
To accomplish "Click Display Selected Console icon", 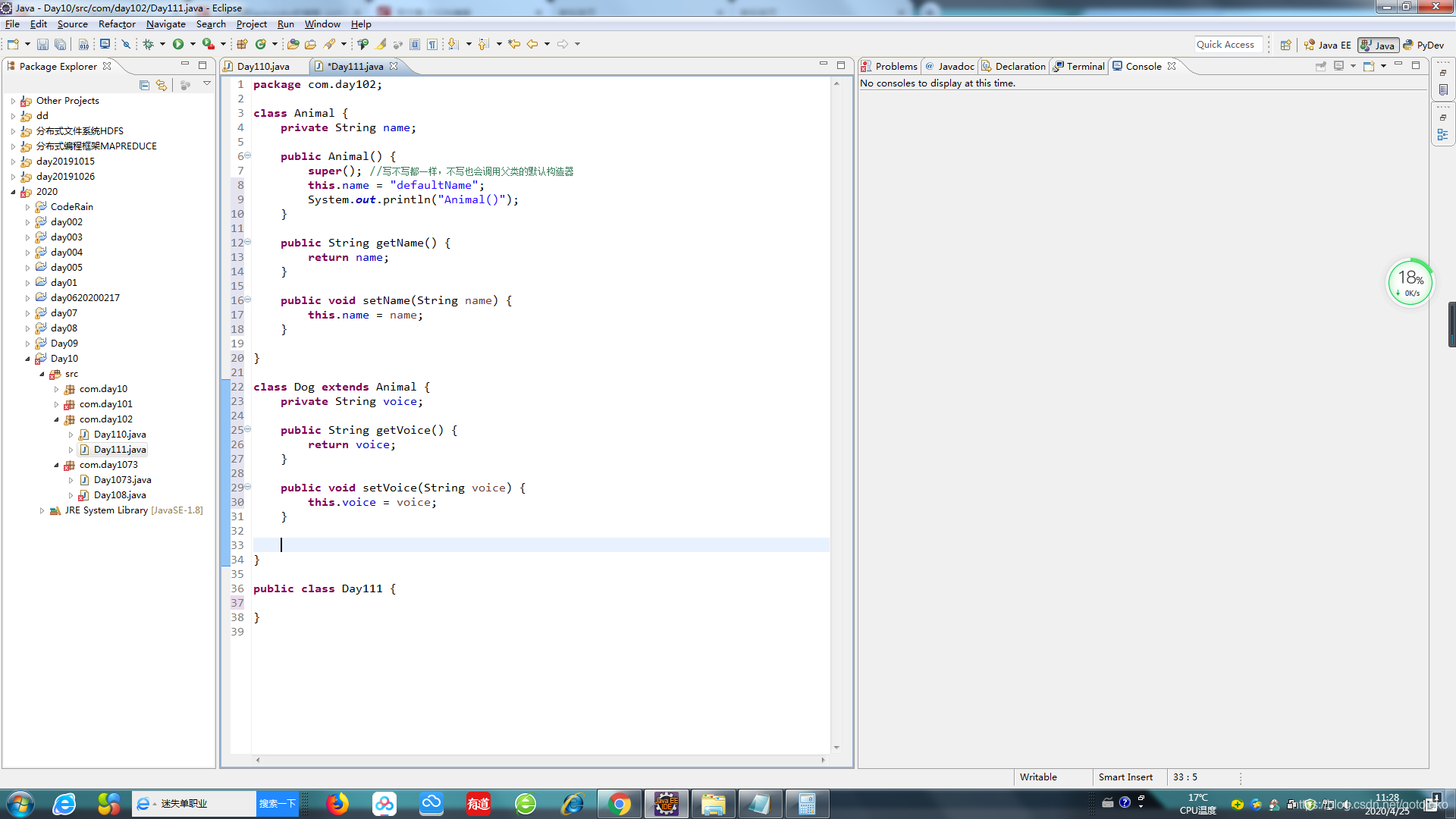I will pyautogui.click(x=1338, y=66).
